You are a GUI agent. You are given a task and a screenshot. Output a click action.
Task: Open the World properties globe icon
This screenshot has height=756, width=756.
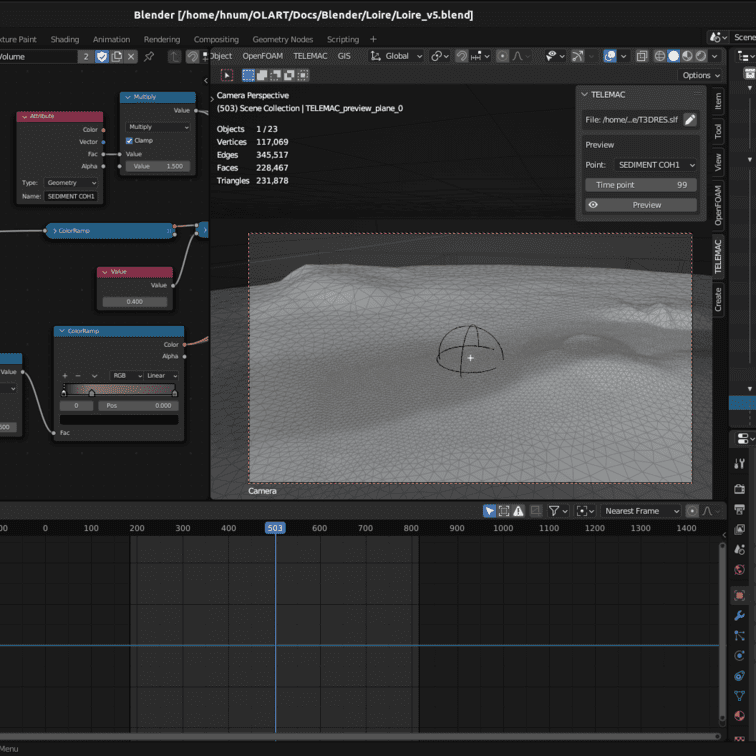pyautogui.click(x=740, y=570)
